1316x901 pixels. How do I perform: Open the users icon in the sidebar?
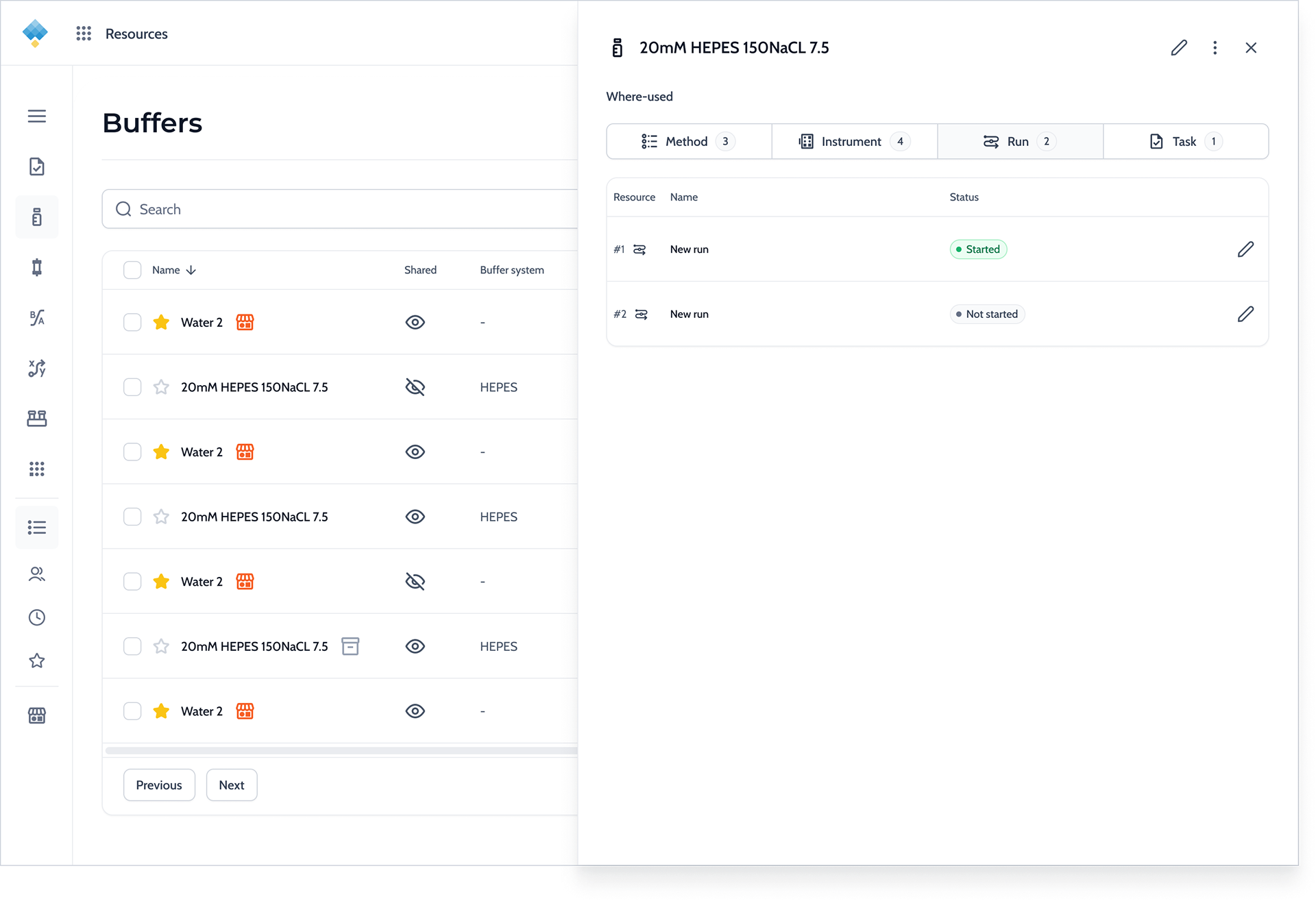coord(37,573)
